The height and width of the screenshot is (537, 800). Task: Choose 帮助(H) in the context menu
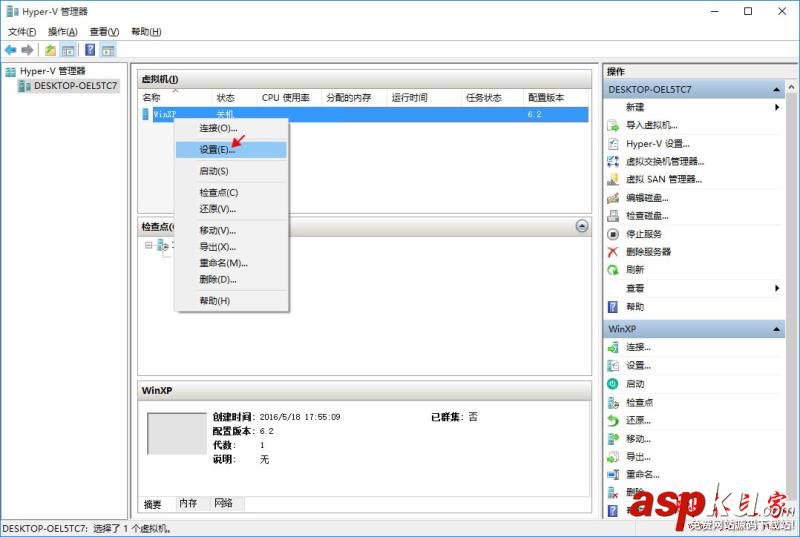(231, 301)
